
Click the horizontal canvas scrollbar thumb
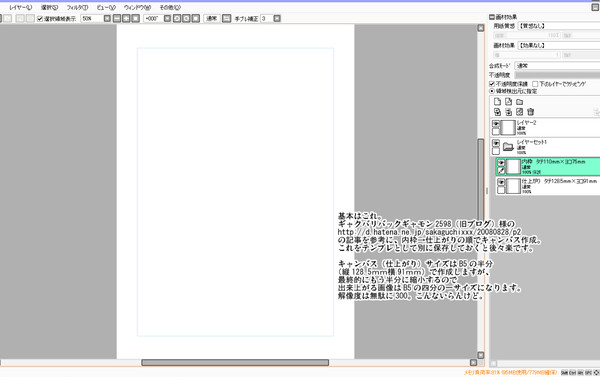(x=235, y=362)
